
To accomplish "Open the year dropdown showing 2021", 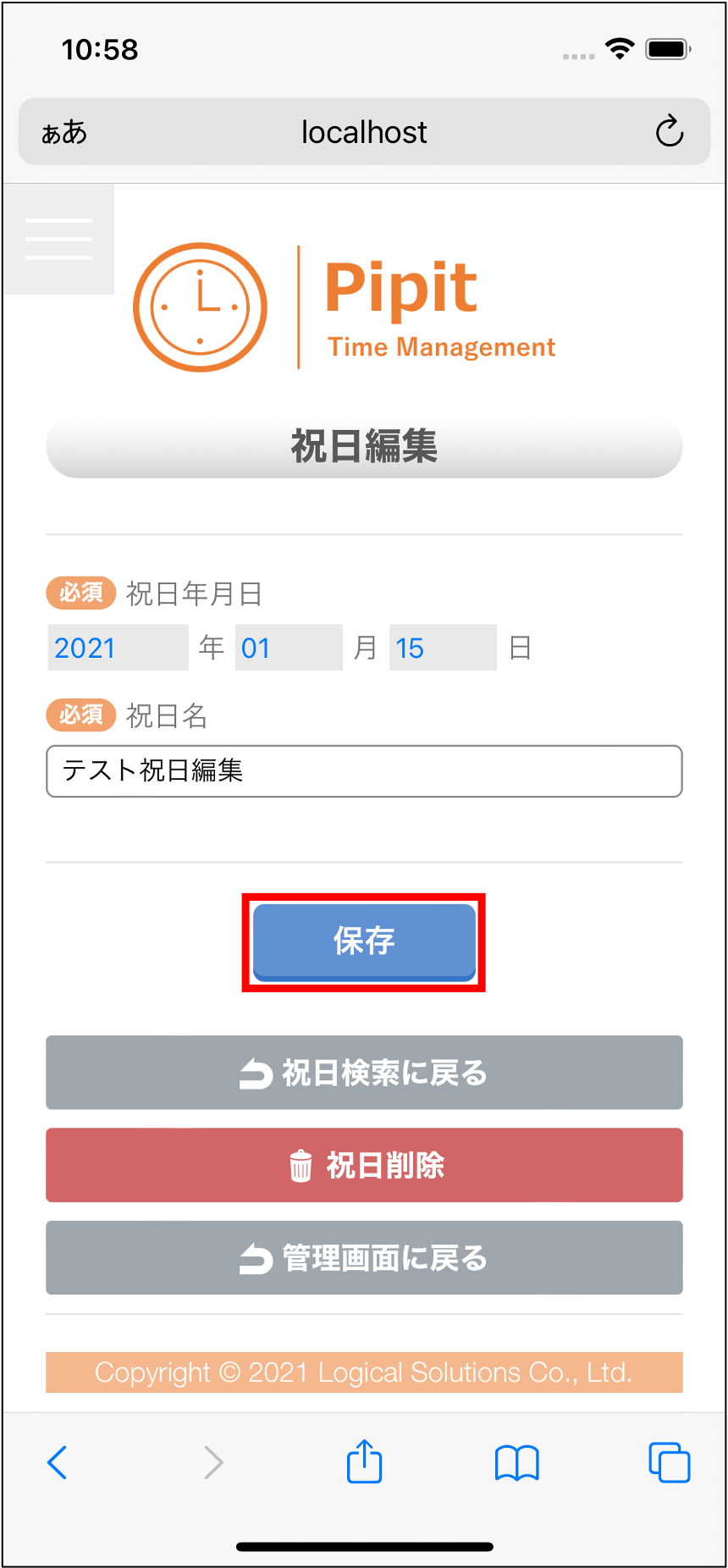I will (118, 648).
